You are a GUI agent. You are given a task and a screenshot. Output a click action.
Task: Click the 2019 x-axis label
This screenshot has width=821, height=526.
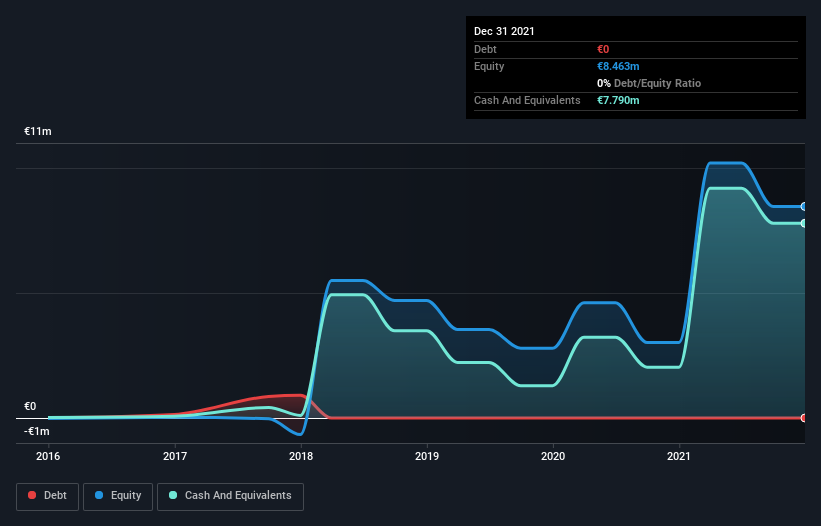click(x=427, y=456)
